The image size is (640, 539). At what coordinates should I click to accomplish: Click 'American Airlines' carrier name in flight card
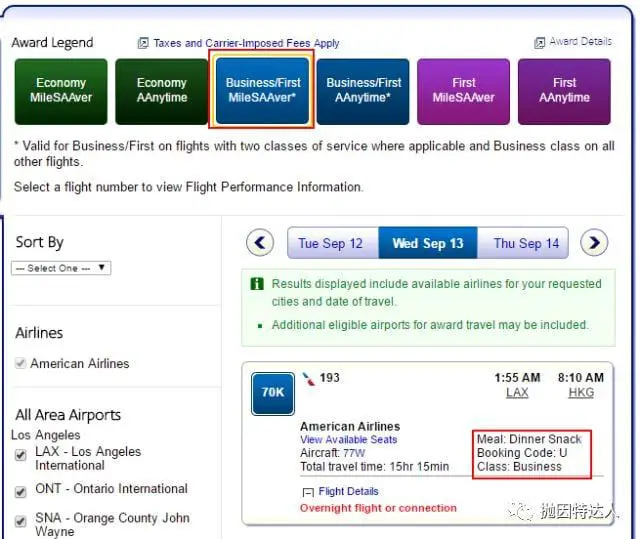point(350,426)
